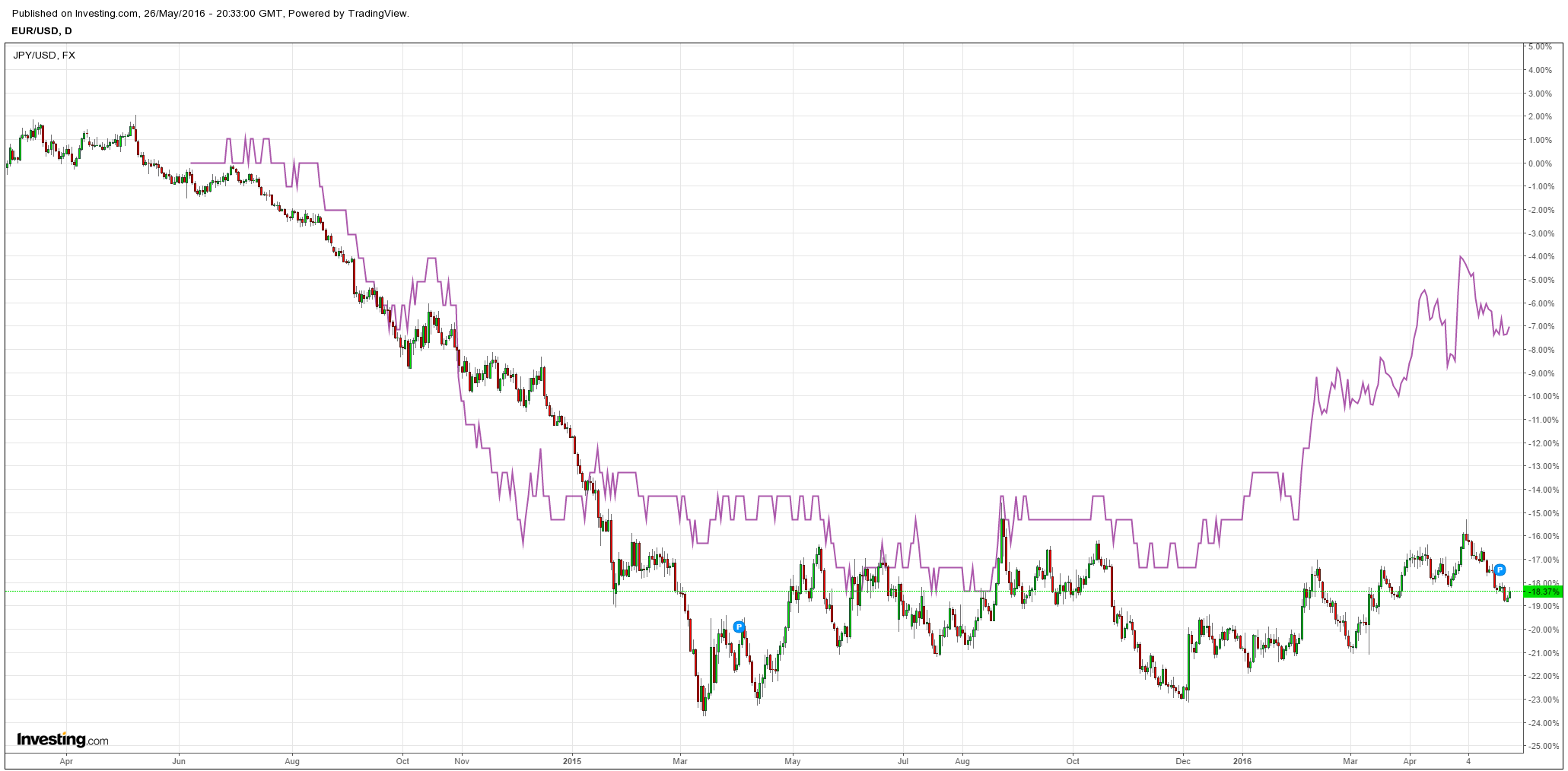Select the Dec label on the time axis
Image resolution: width=1568 pixels, height=771 pixels.
point(1183,760)
